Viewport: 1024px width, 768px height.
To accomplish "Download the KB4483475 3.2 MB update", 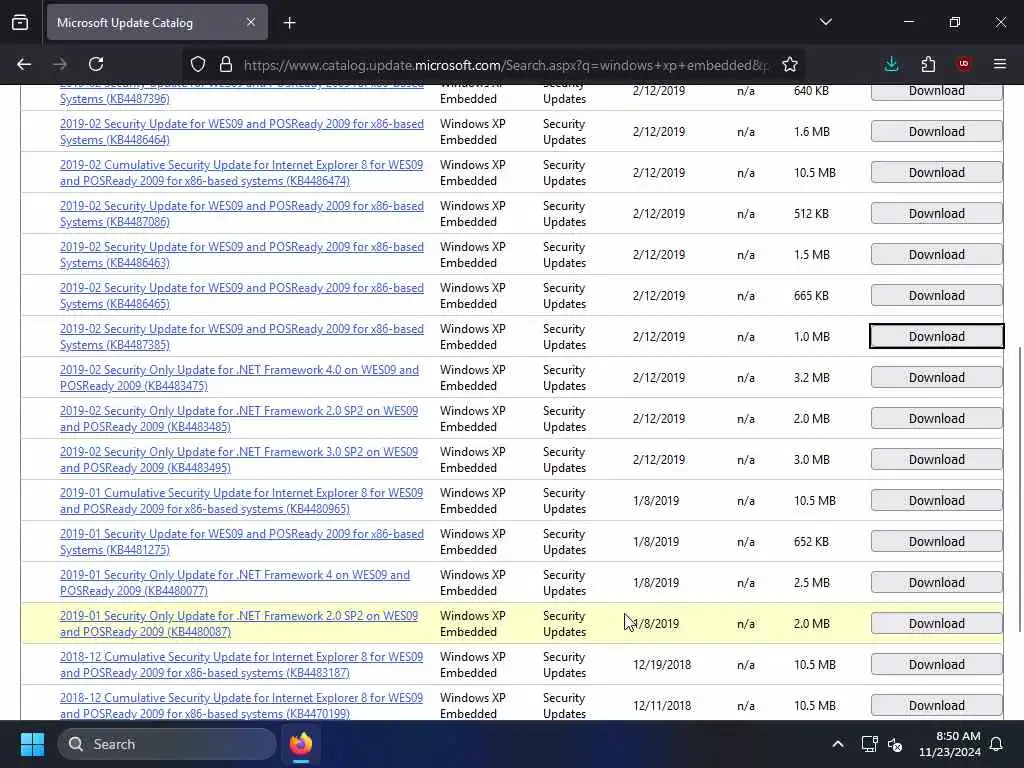I will point(936,377).
